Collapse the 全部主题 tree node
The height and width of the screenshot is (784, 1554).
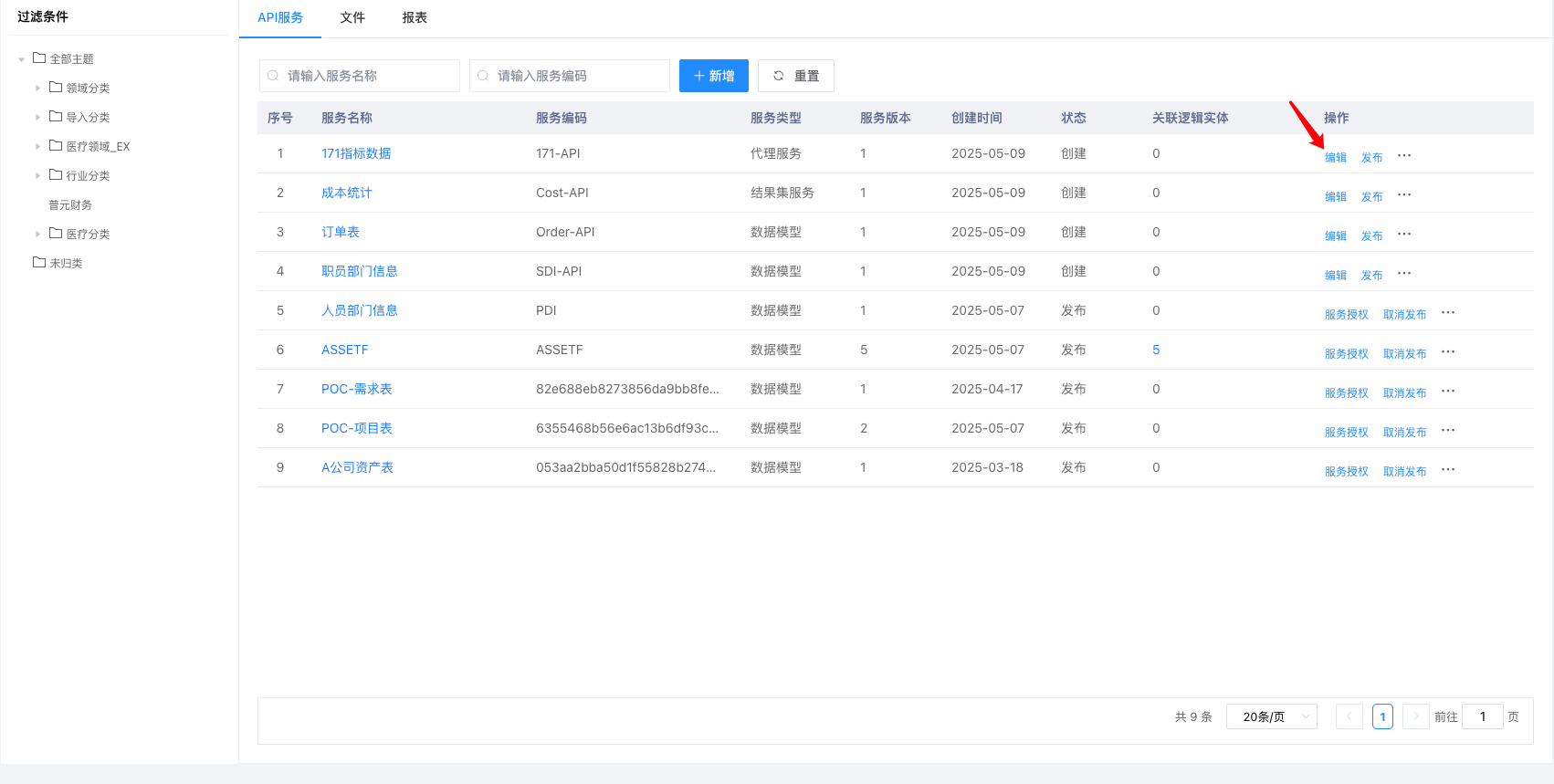[x=21, y=59]
